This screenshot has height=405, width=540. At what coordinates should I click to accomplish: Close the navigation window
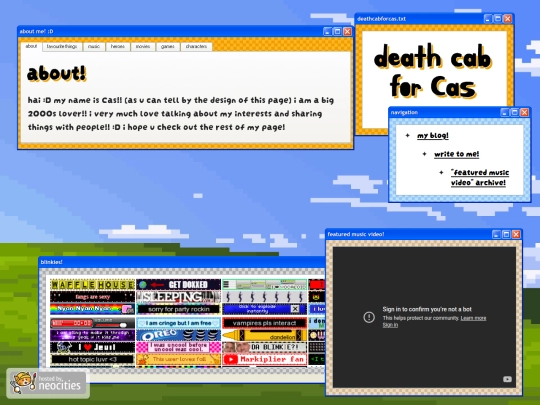point(524,112)
